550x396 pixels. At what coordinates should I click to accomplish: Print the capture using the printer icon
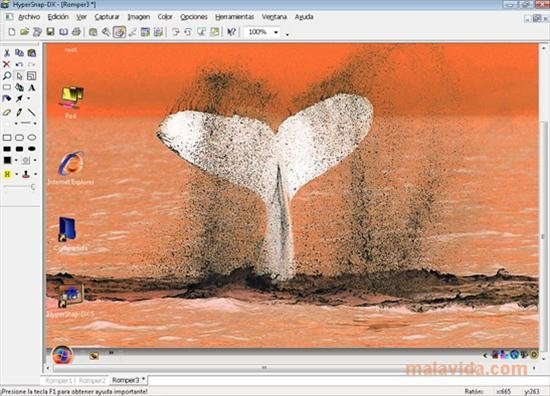pyautogui.click(x=76, y=32)
